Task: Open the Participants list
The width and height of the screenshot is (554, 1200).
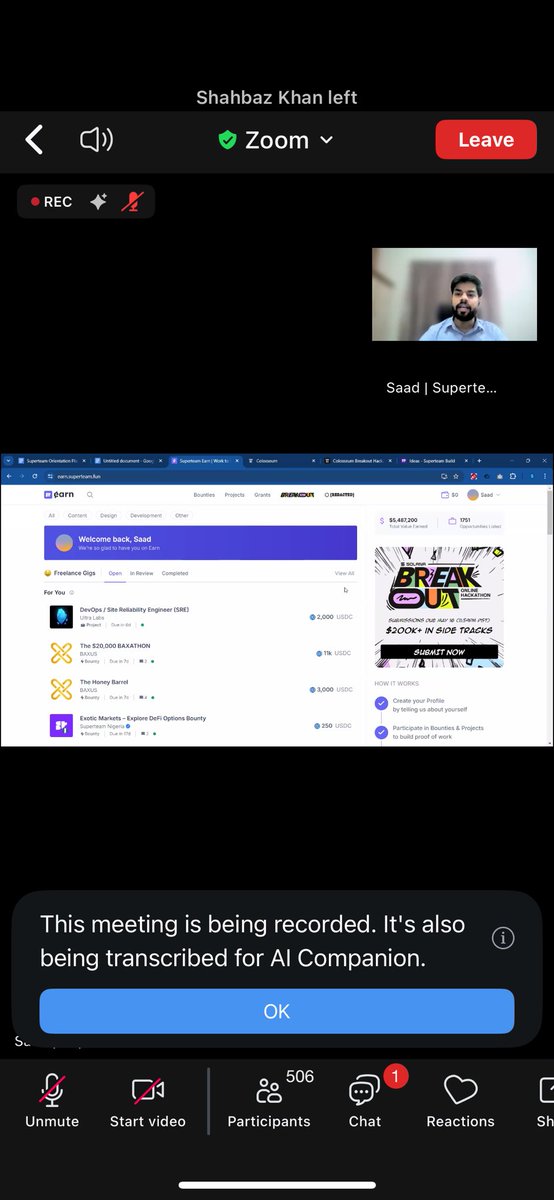Action: (x=269, y=1101)
